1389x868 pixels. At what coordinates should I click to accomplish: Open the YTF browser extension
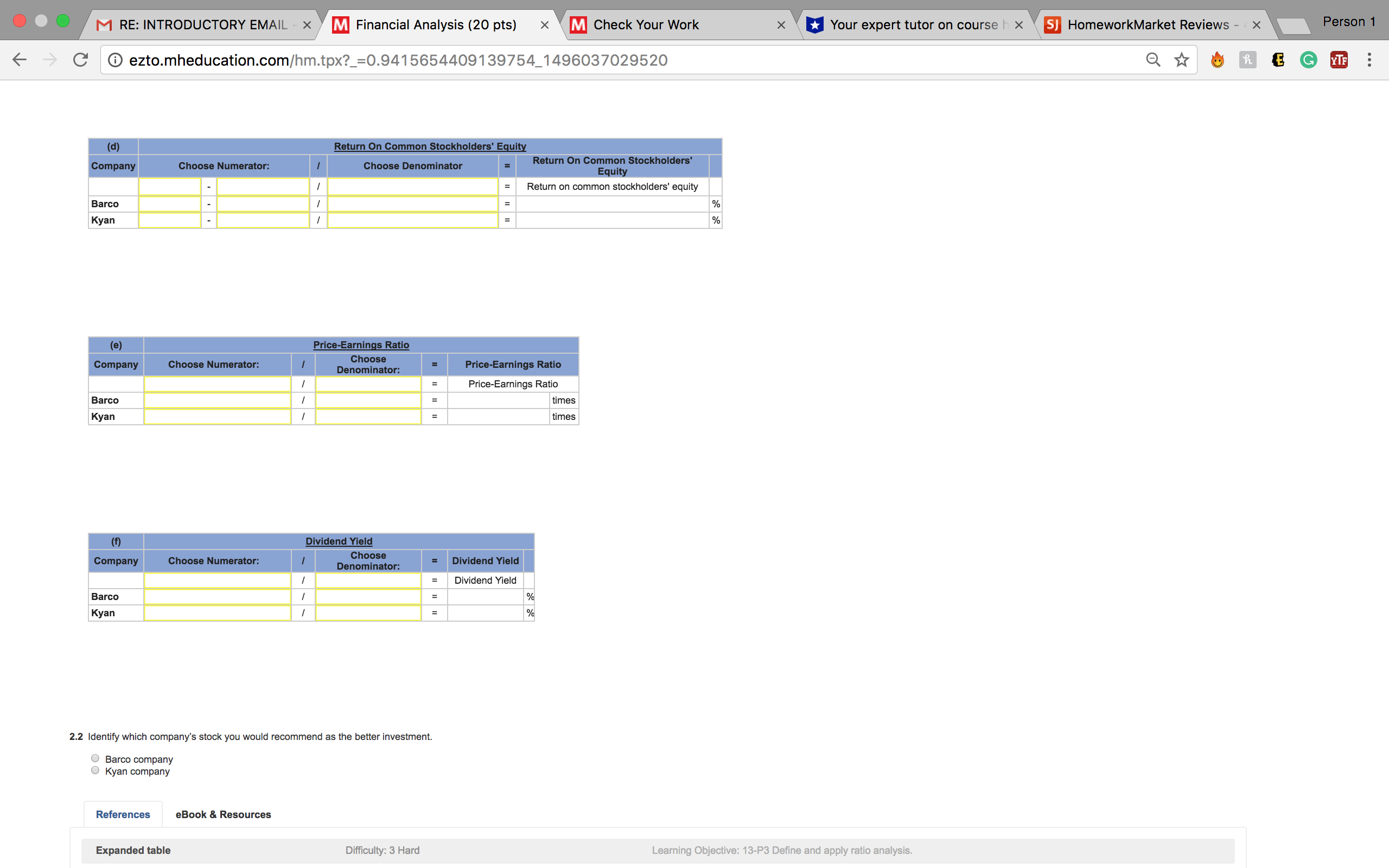pos(1339,59)
